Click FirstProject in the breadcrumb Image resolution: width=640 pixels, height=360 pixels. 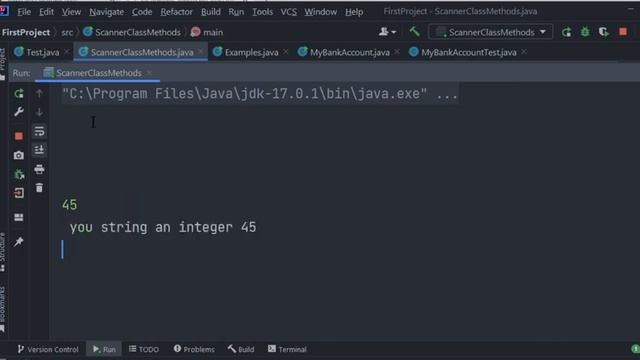(26, 32)
